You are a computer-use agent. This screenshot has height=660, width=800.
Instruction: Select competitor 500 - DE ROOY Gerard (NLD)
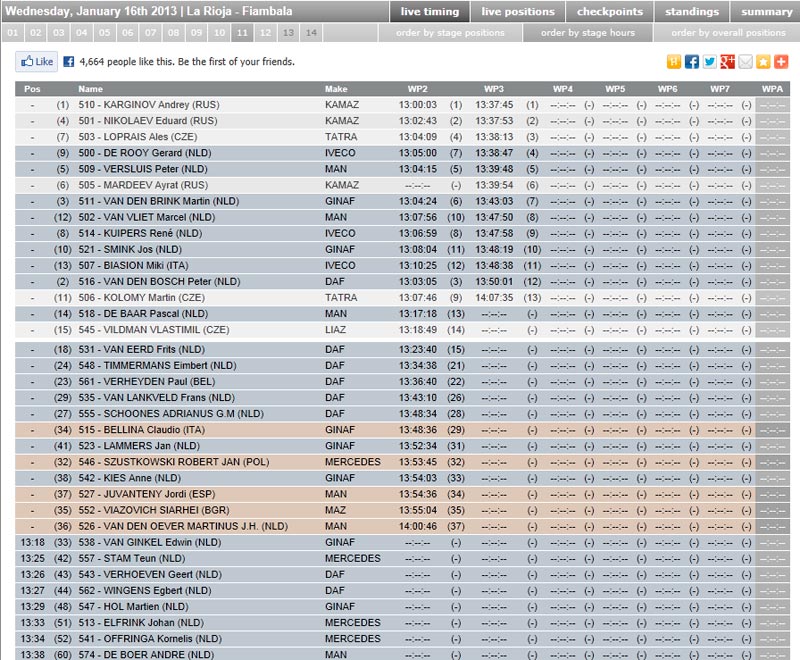click(145, 153)
